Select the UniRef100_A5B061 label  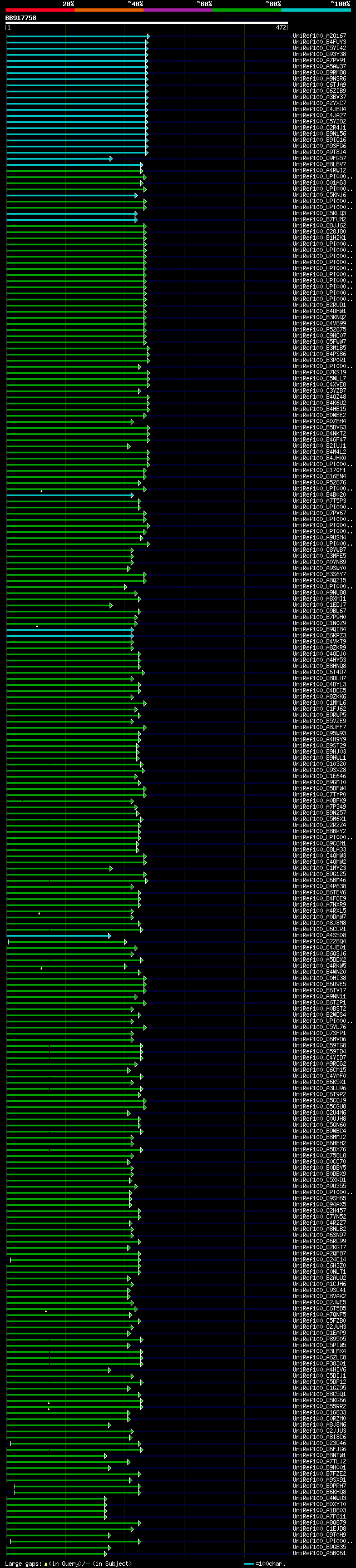click(x=319, y=1553)
